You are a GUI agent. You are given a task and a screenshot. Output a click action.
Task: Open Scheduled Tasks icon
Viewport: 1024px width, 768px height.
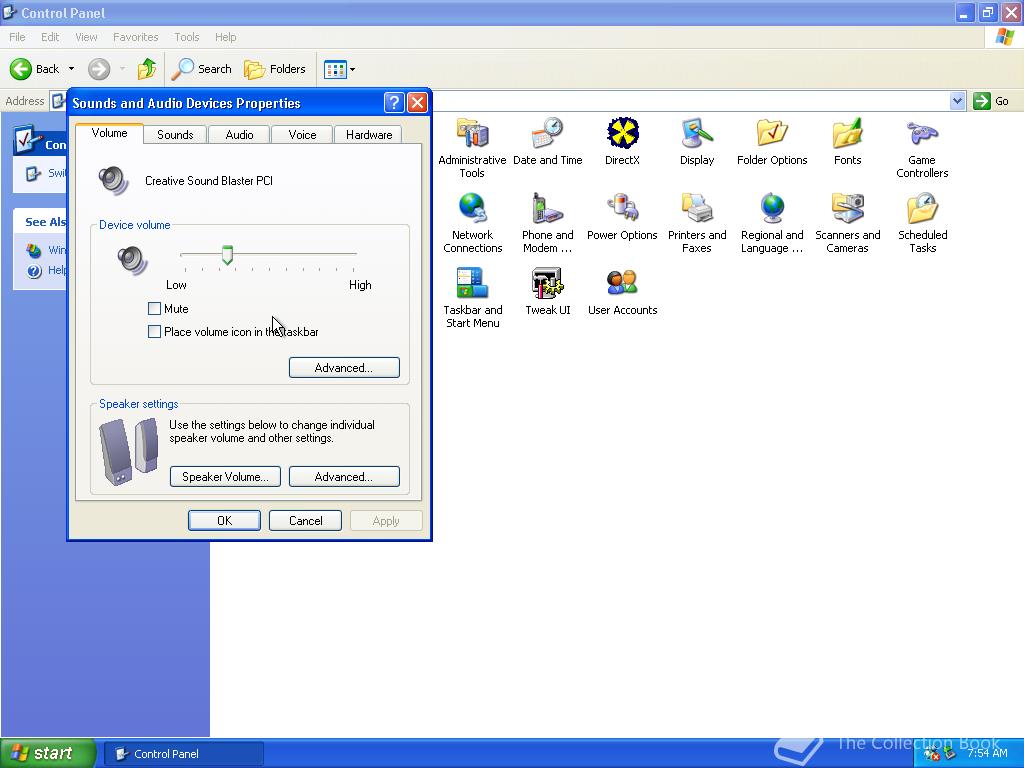click(x=922, y=223)
